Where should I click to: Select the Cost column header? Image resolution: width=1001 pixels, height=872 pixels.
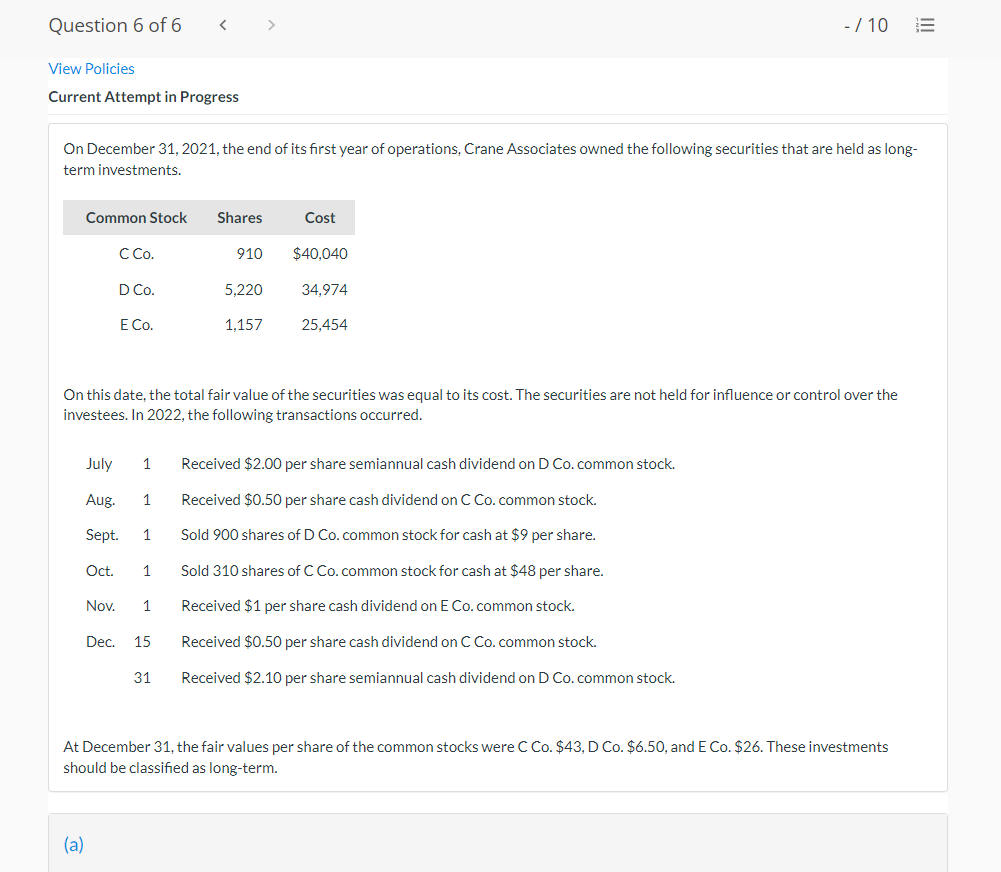[320, 217]
